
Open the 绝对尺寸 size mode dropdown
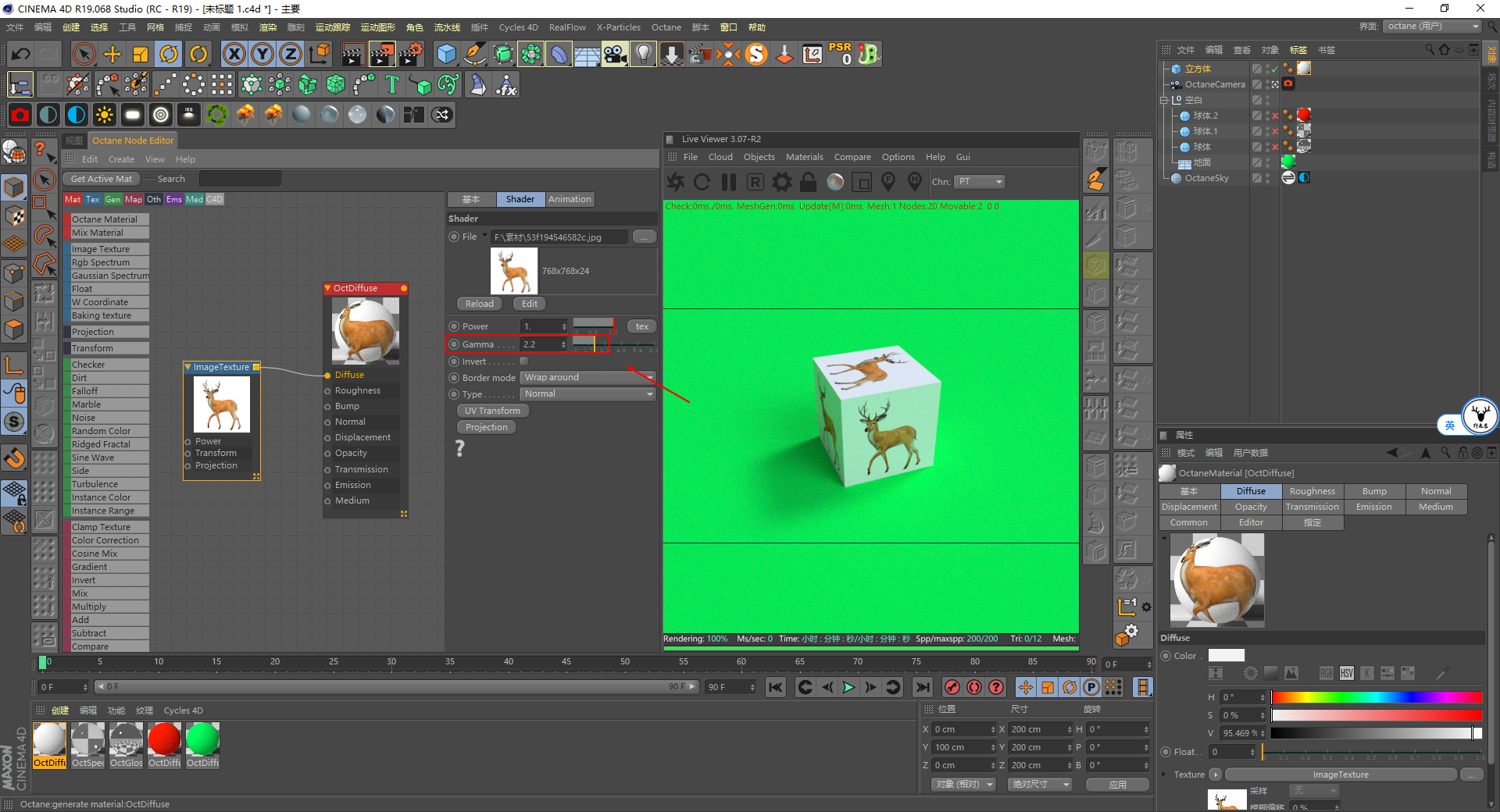click(1040, 784)
